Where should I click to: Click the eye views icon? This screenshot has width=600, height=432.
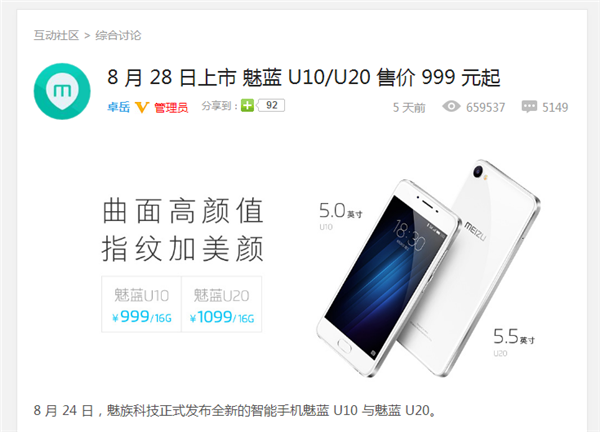point(451,106)
